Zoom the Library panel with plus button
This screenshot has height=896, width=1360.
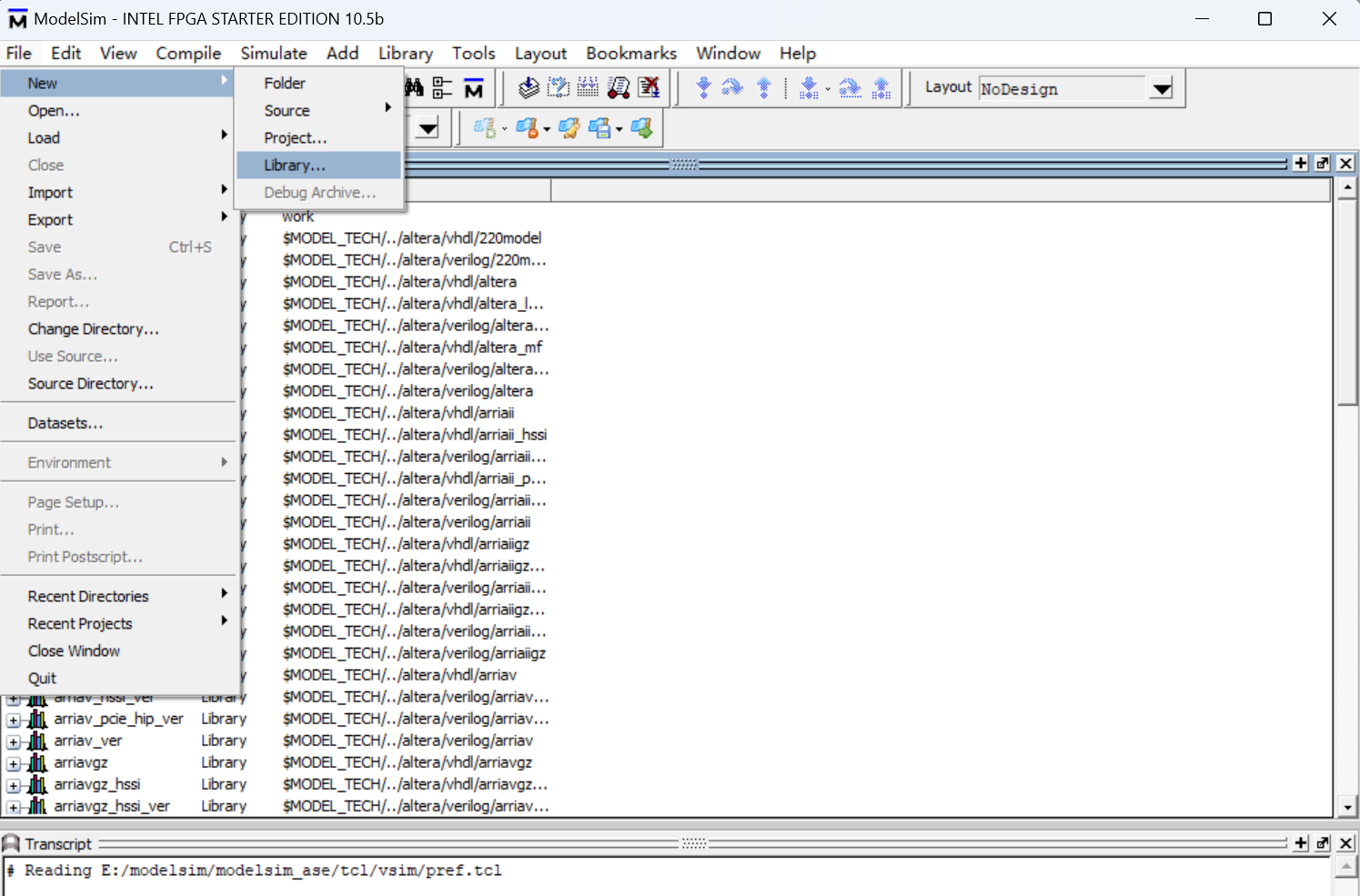click(x=1301, y=163)
